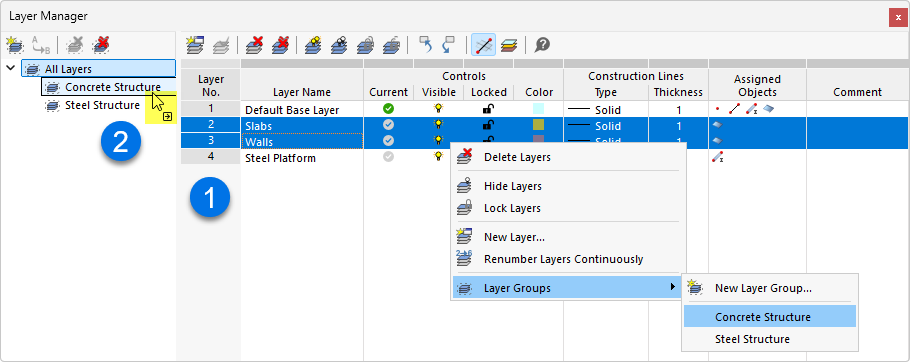The image size is (910, 362).
Task: Click member icon in Default Base Layer objects
Action: coord(751,109)
